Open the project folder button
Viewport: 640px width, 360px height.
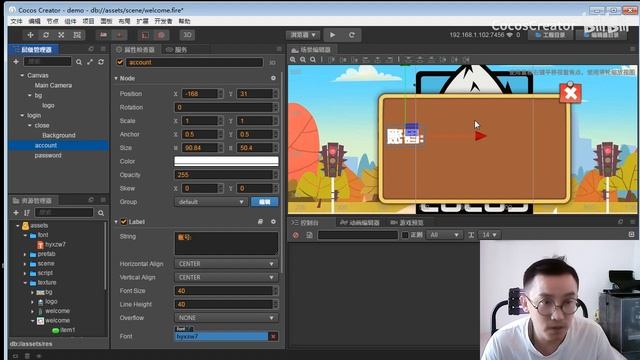click(550, 35)
